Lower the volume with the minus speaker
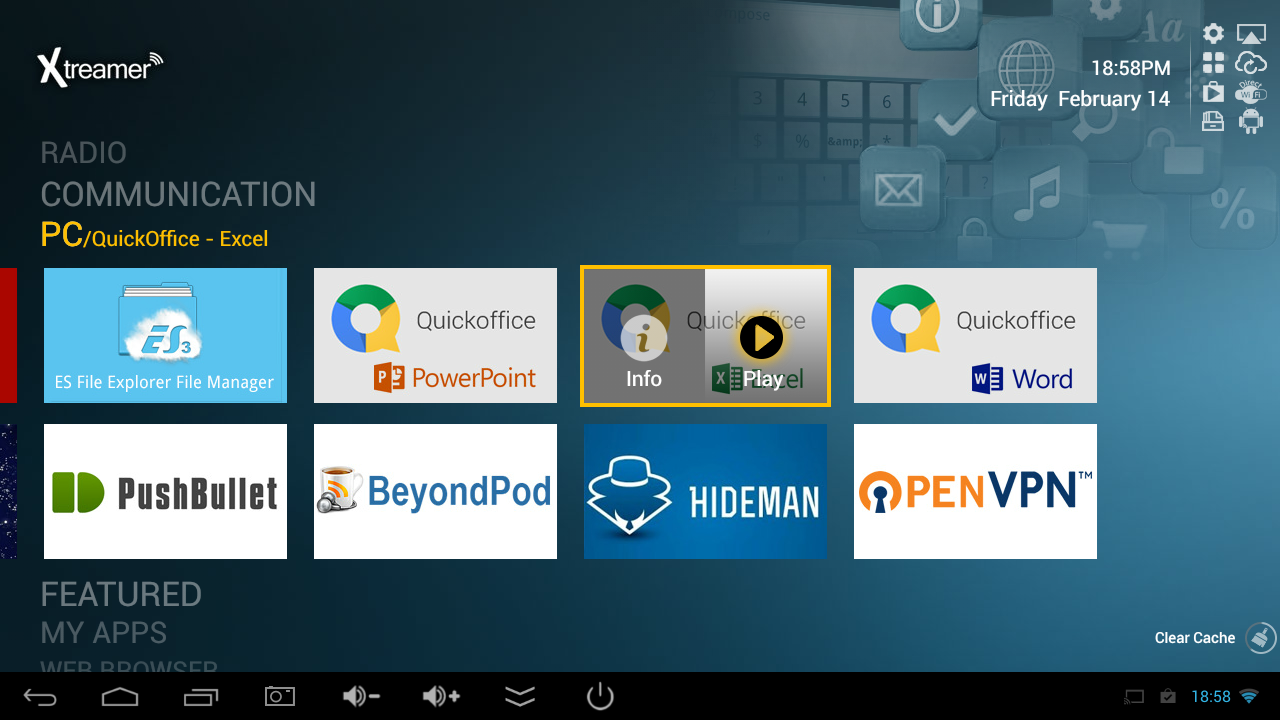The height and width of the screenshot is (720, 1280). click(361, 696)
